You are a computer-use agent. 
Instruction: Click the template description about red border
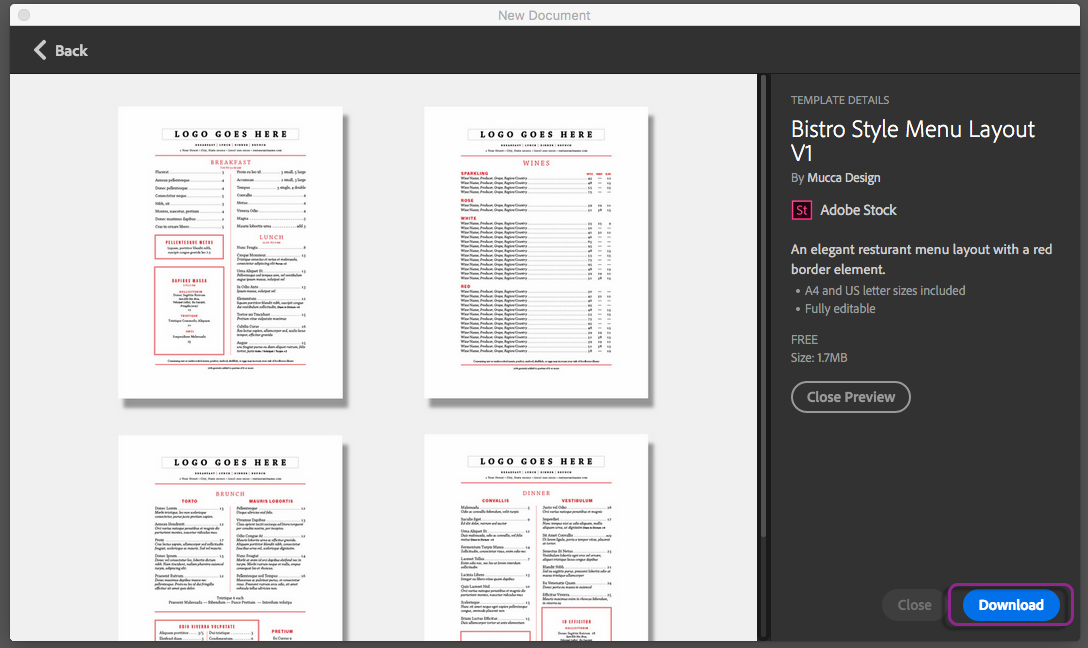pos(921,259)
